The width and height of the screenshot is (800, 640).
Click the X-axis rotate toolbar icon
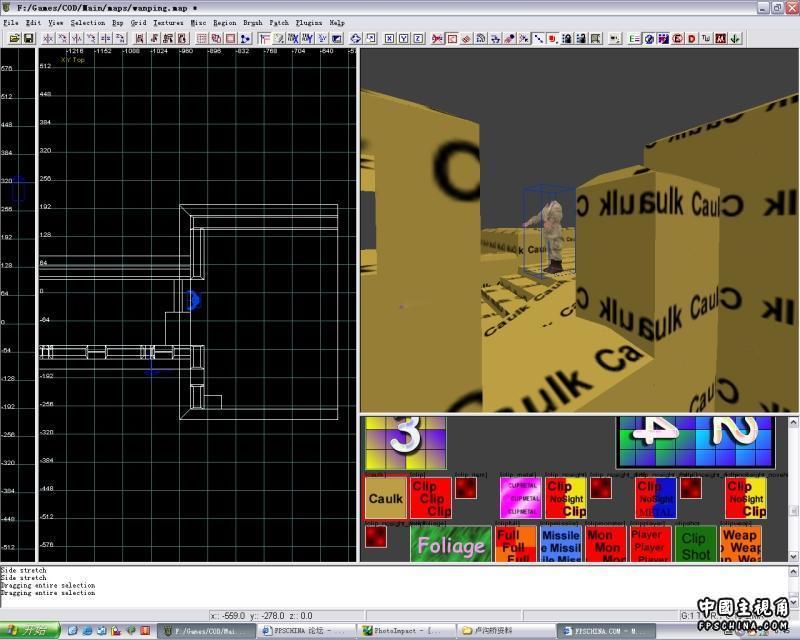tap(62, 38)
